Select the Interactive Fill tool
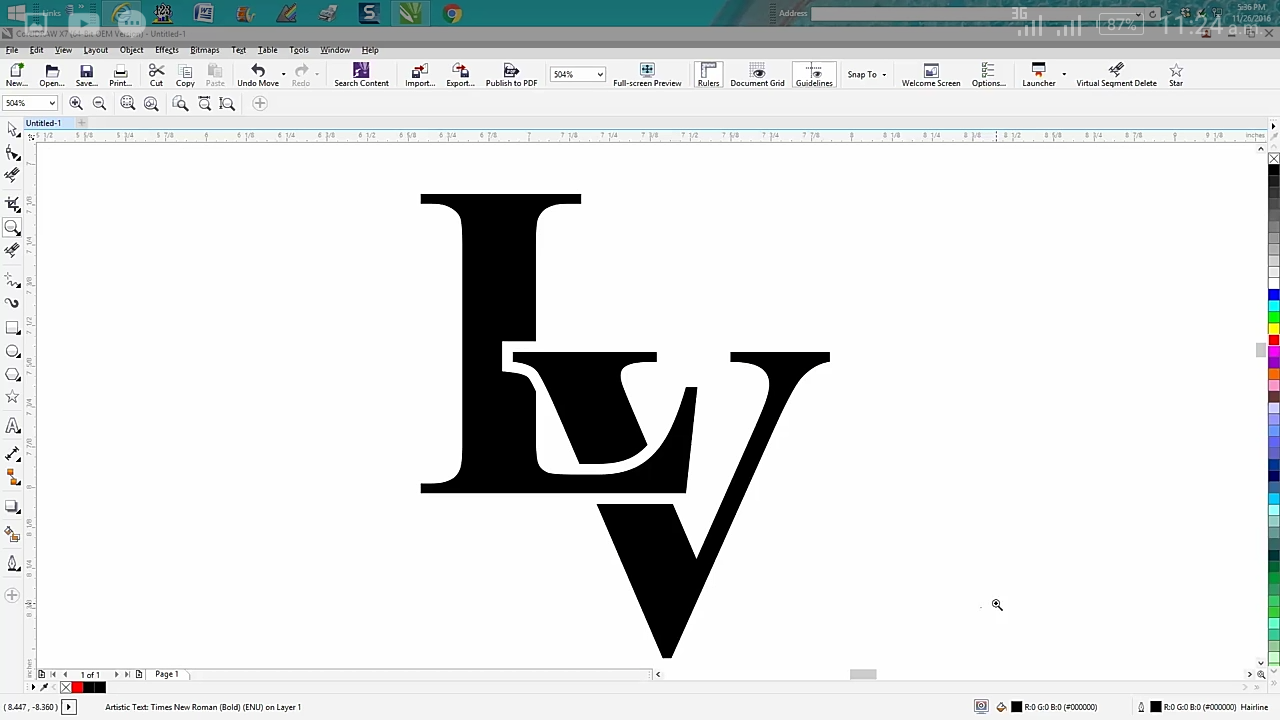Screen dimensions: 1280x720 (12, 536)
